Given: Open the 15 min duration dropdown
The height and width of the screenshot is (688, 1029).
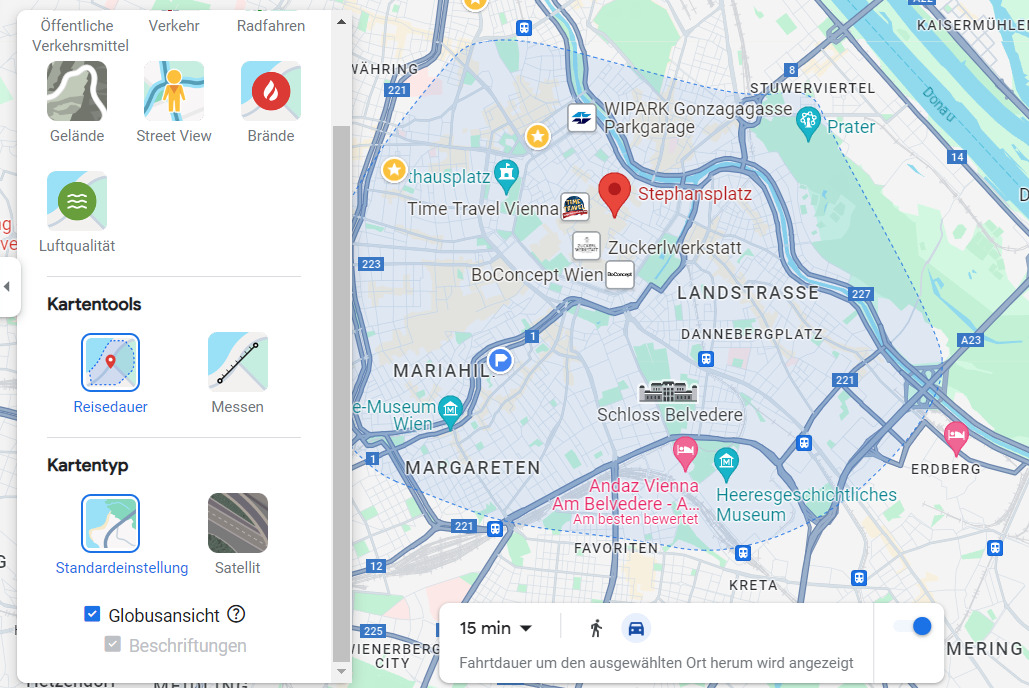Looking at the screenshot, I should (495, 628).
